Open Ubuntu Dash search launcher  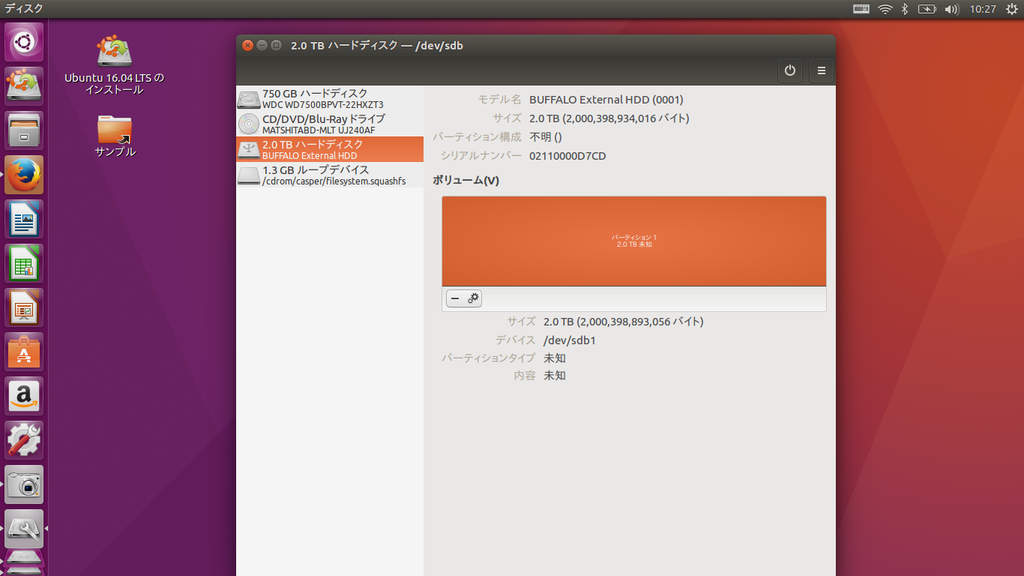[24, 42]
